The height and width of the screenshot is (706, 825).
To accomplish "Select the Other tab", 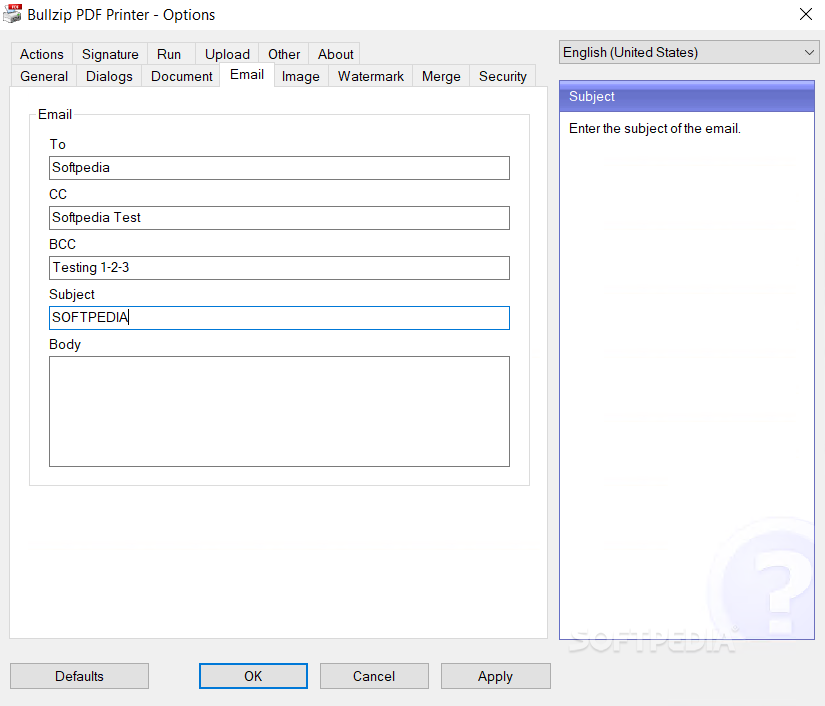I will click(284, 54).
